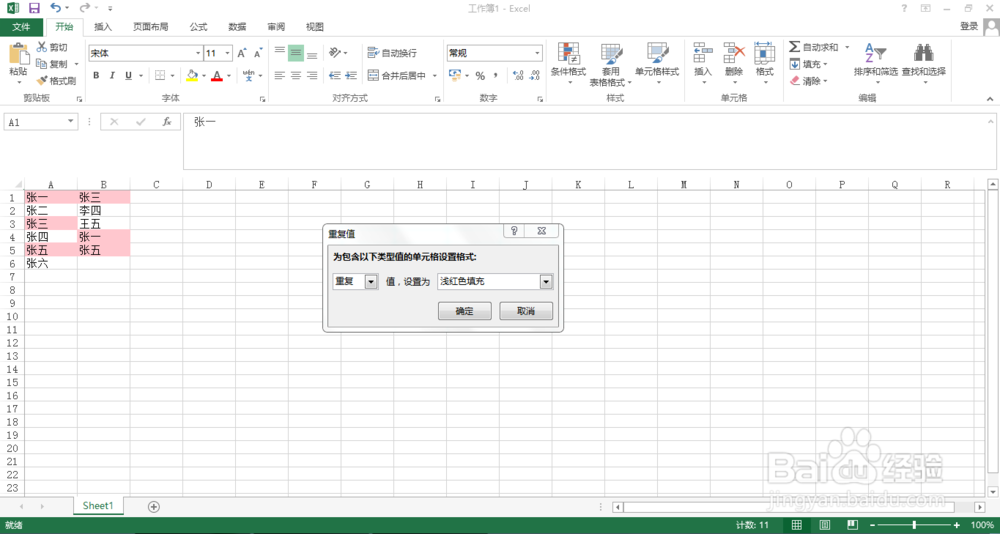The image size is (1000, 534).
Task: Toggle align text left
Action: point(279,75)
